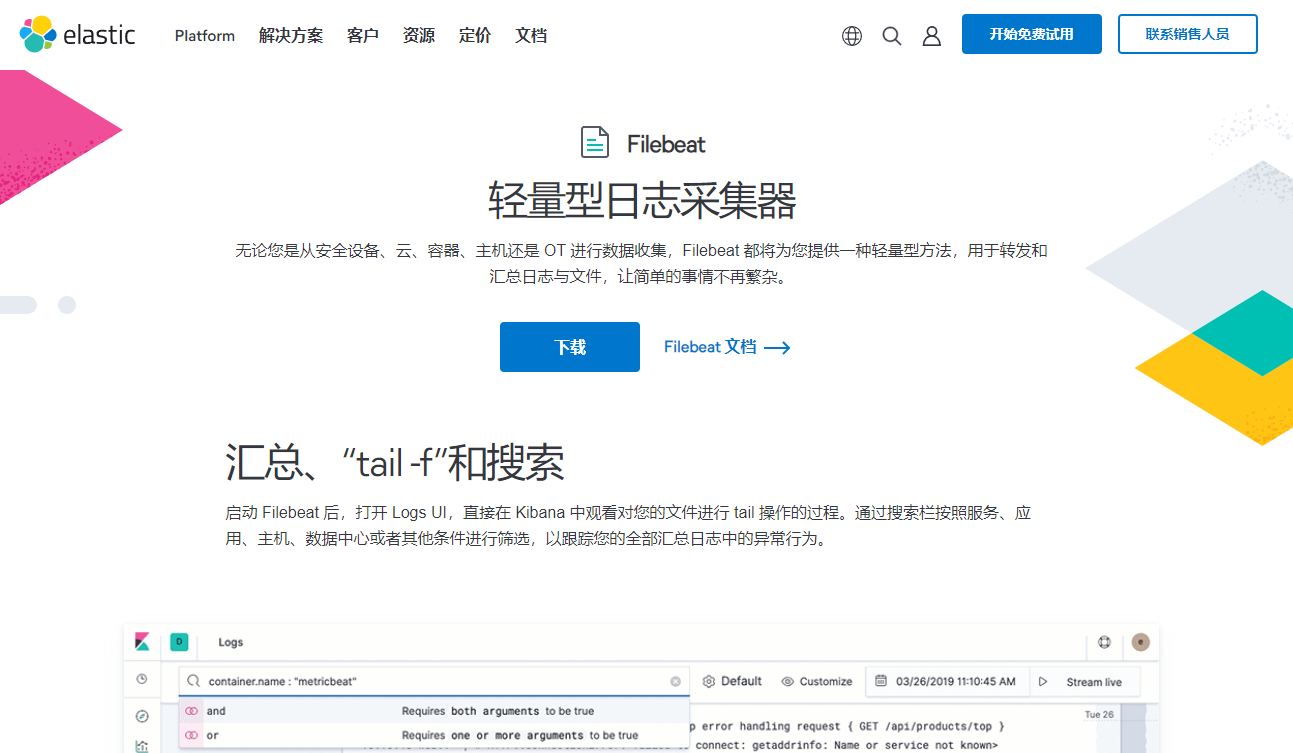Open the 资源 menu
This screenshot has width=1293, height=753.
[x=419, y=36]
